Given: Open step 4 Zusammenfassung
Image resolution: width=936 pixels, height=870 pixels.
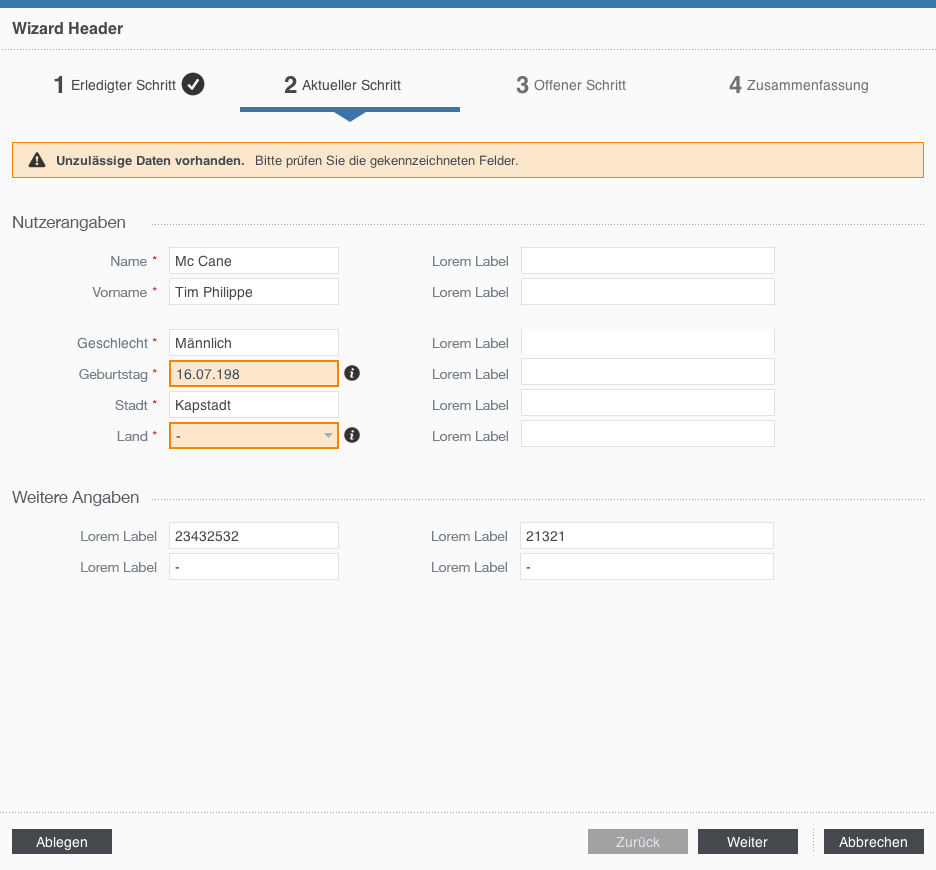Looking at the screenshot, I should 799,85.
